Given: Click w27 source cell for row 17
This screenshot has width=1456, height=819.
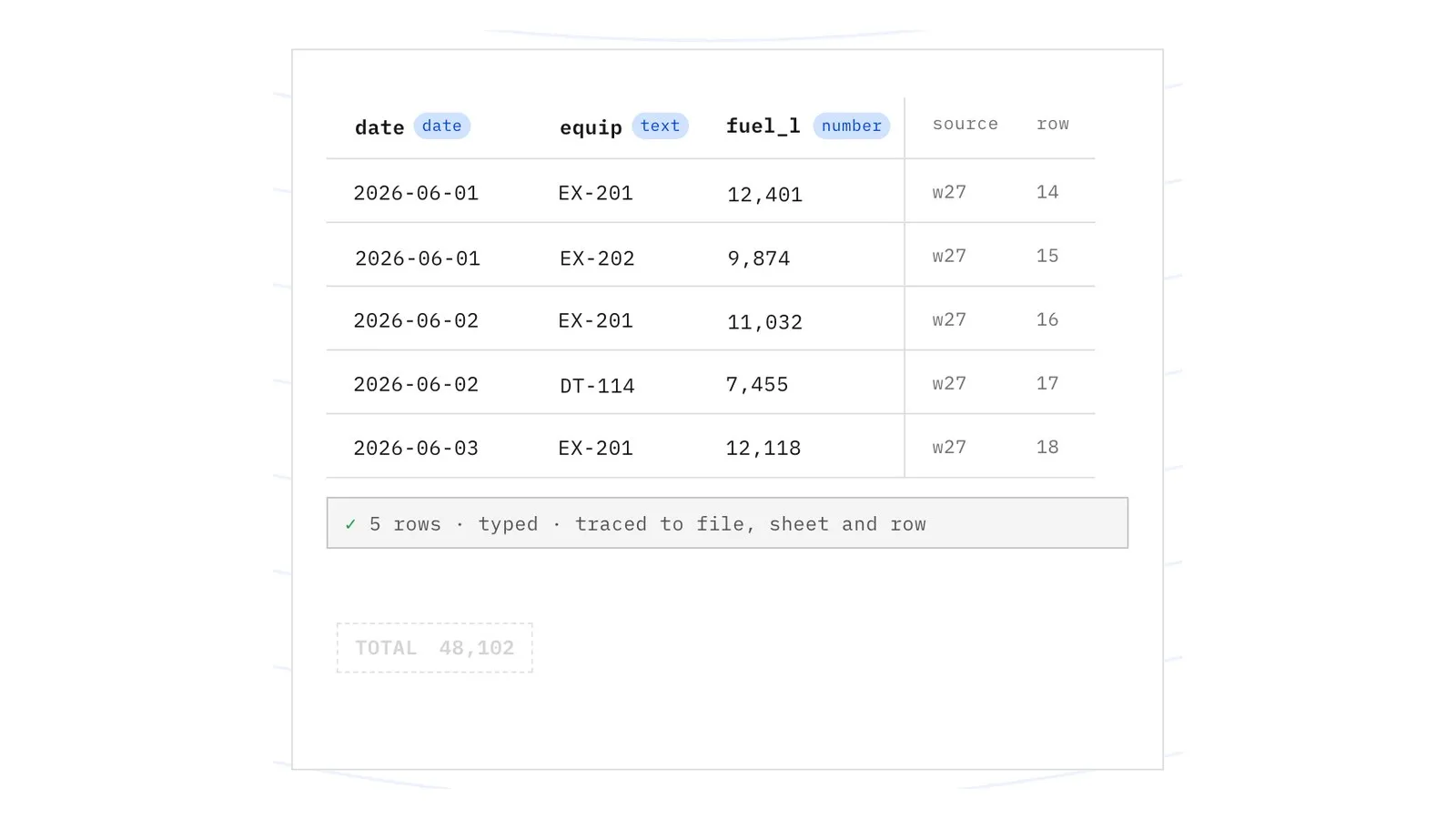Looking at the screenshot, I should (949, 383).
